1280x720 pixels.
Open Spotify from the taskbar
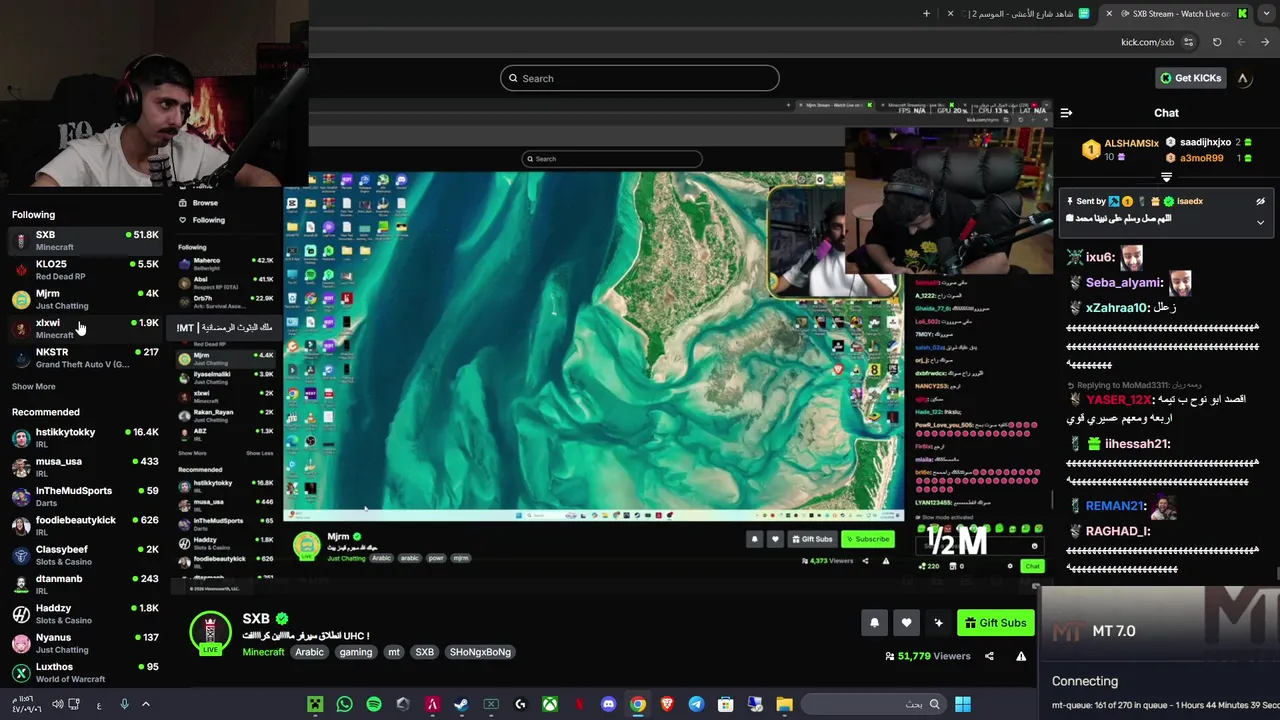(374, 704)
